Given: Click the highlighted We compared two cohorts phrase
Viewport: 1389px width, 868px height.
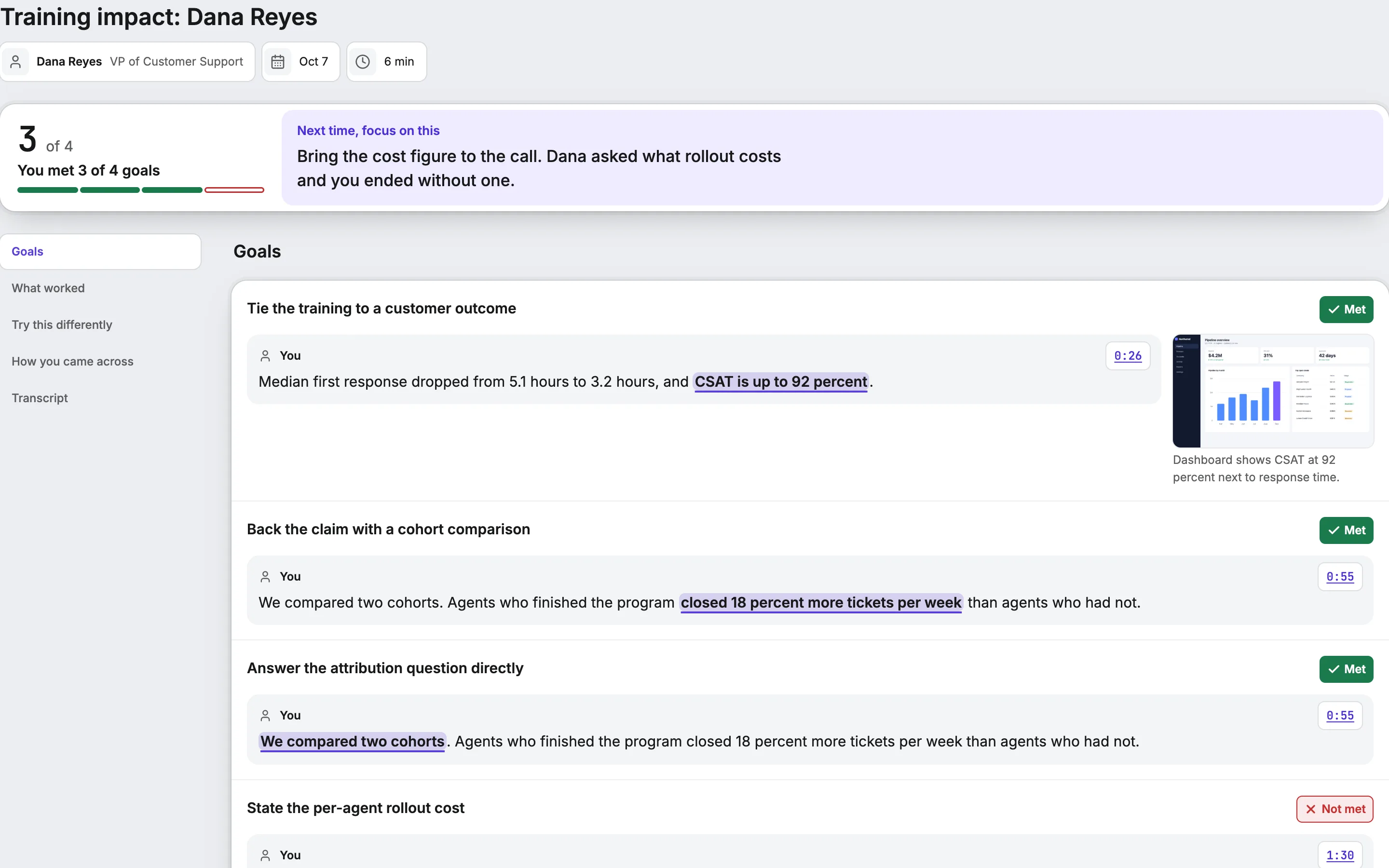Looking at the screenshot, I should pos(353,742).
